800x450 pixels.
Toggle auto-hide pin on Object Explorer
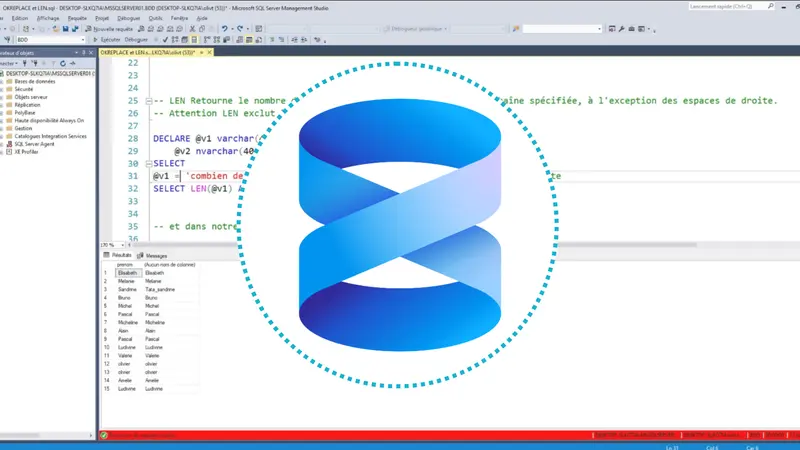84,53
